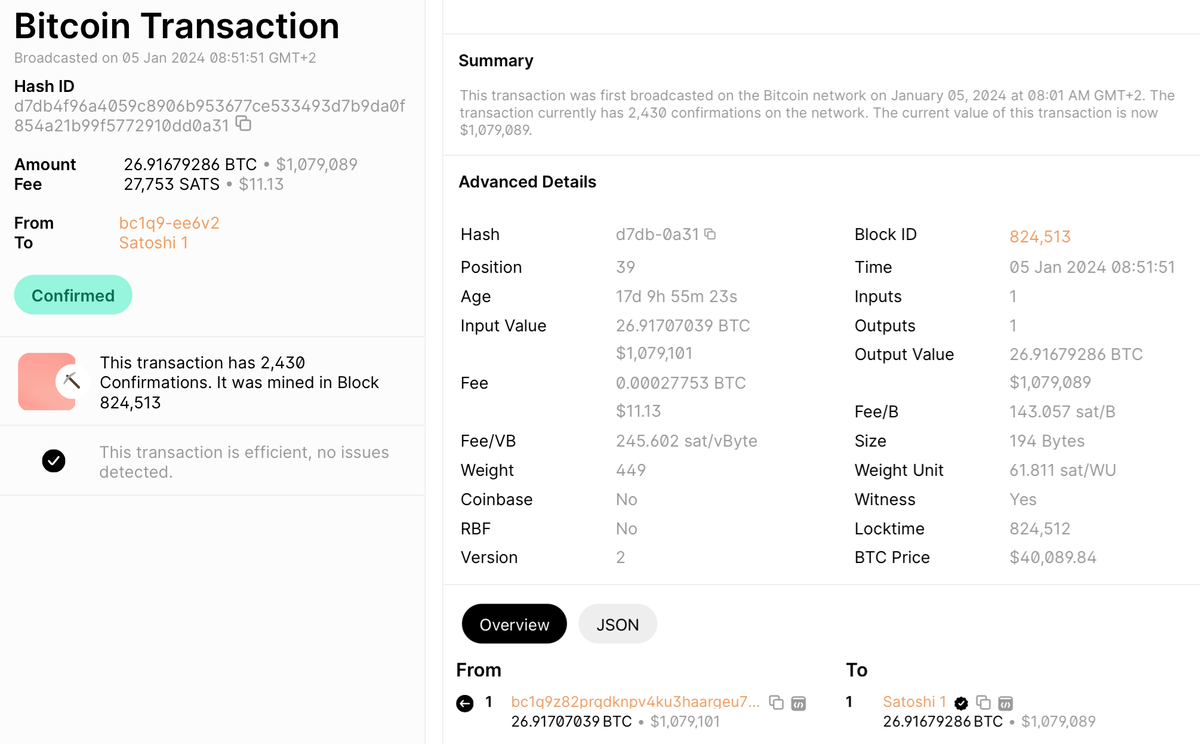This screenshot has height=744, width=1200.
Task: Open Satoshi 1 link in the left panel
Action: tap(153, 243)
